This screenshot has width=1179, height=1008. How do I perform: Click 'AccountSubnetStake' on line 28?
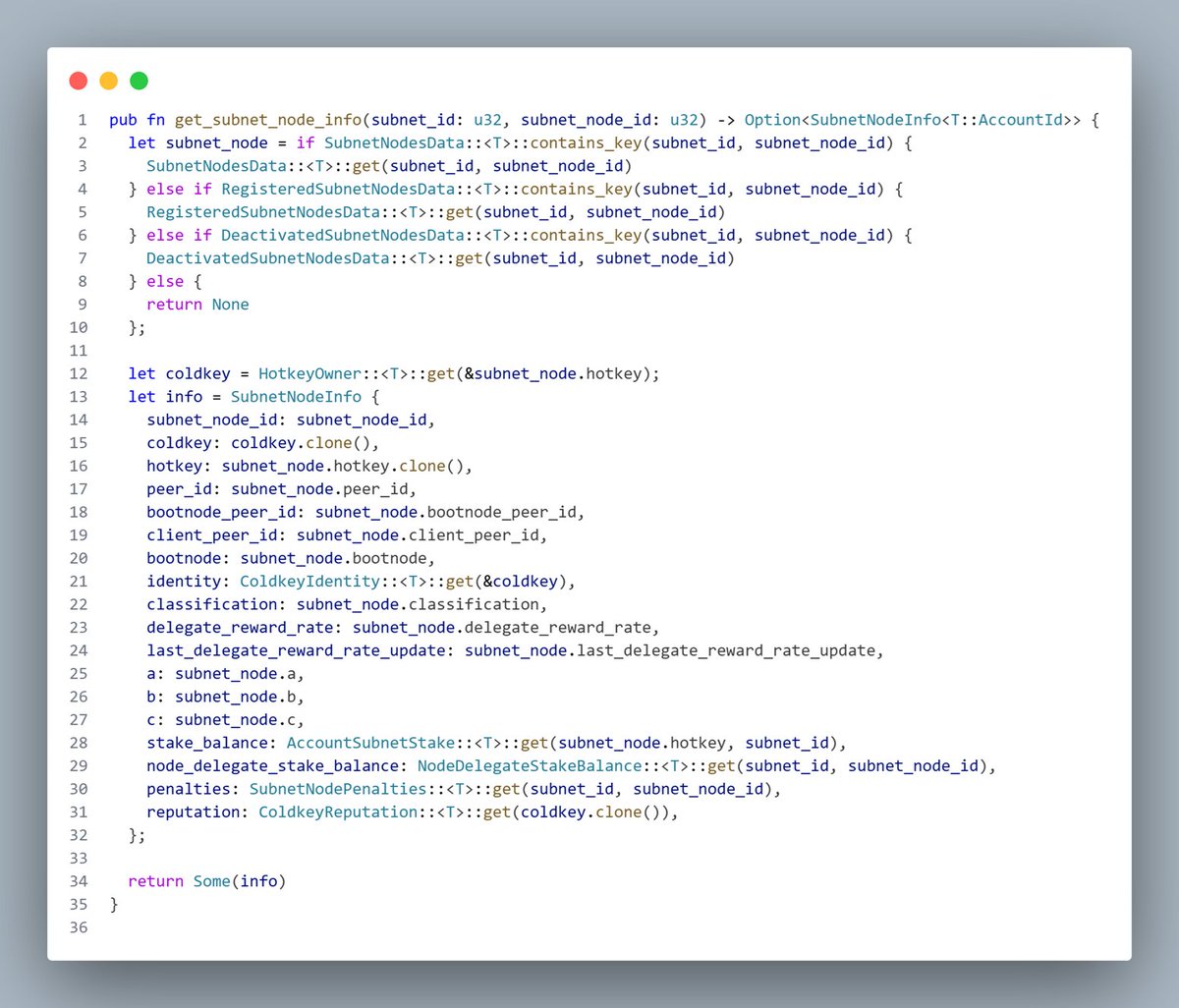coord(370,743)
